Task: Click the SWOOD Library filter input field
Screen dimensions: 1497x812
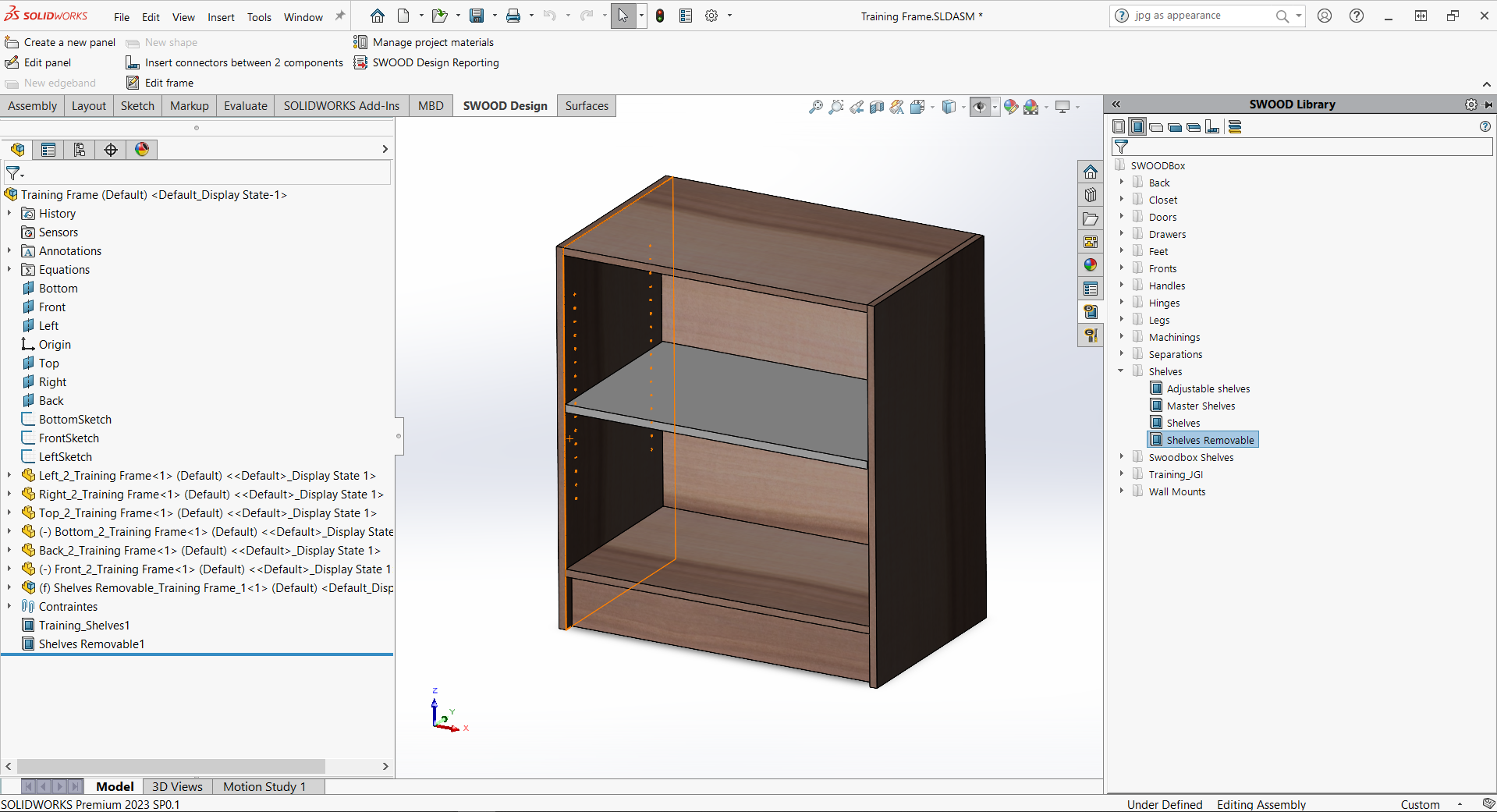Action: (x=1302, y=147)
